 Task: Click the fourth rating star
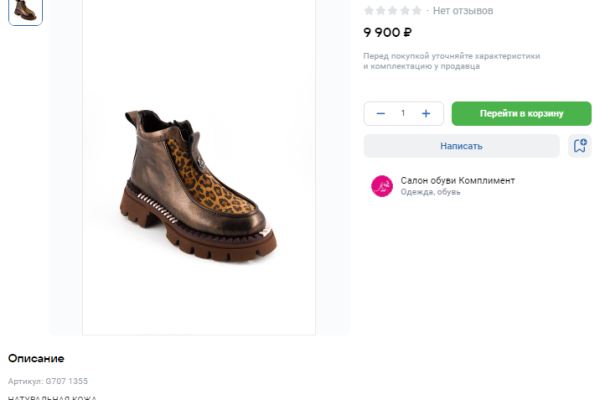click(405, 11)
